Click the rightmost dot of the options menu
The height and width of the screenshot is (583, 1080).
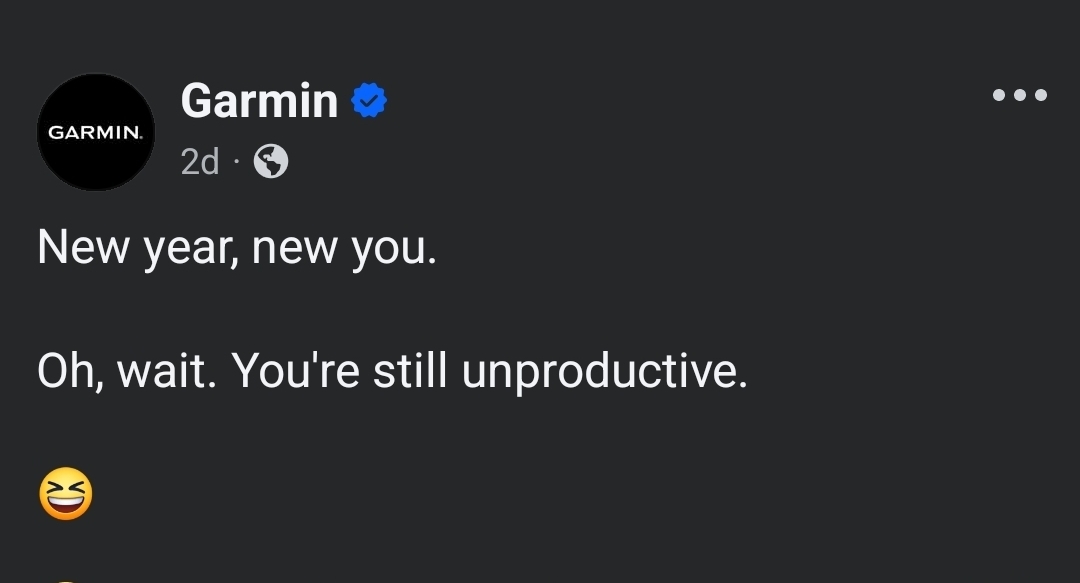[x=1041, y=96]
